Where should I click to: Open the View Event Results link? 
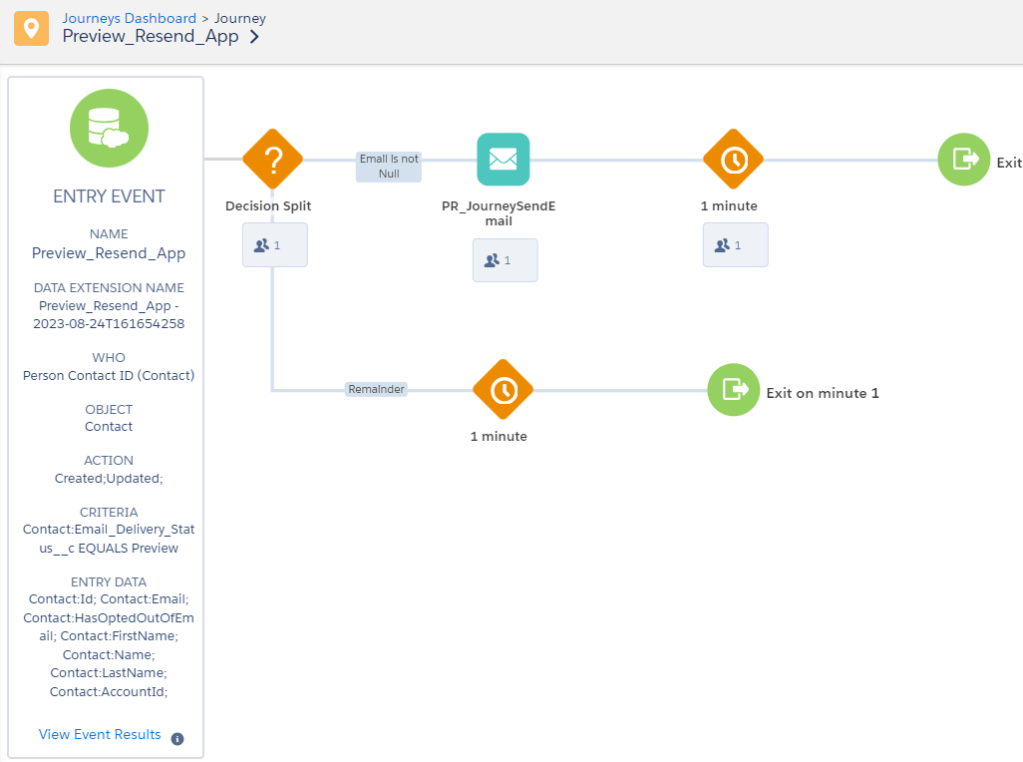[100, 735]
